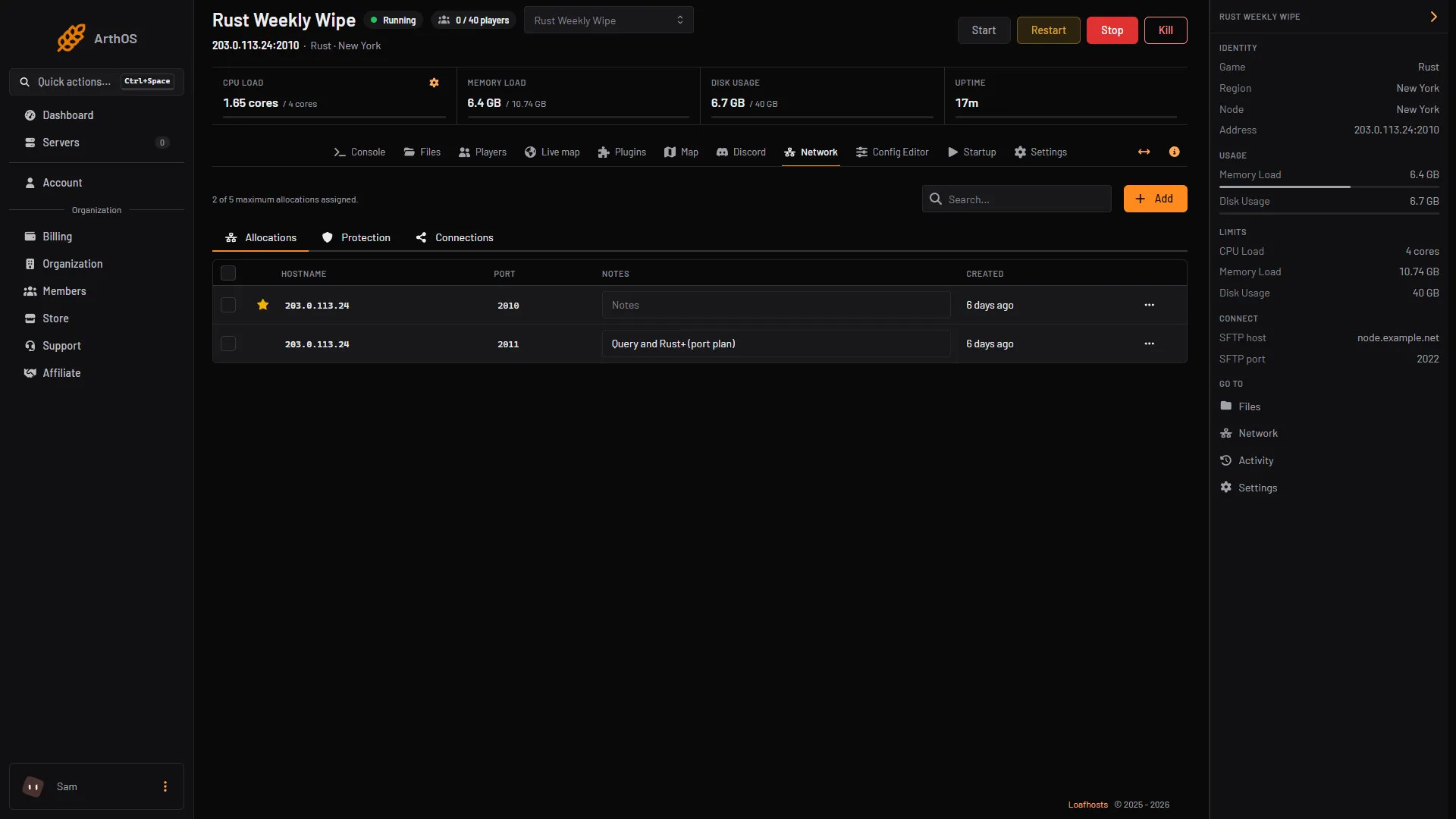1456x819 pixels.
Task: Open the Discord tab
Action: [x=741, y=152]
